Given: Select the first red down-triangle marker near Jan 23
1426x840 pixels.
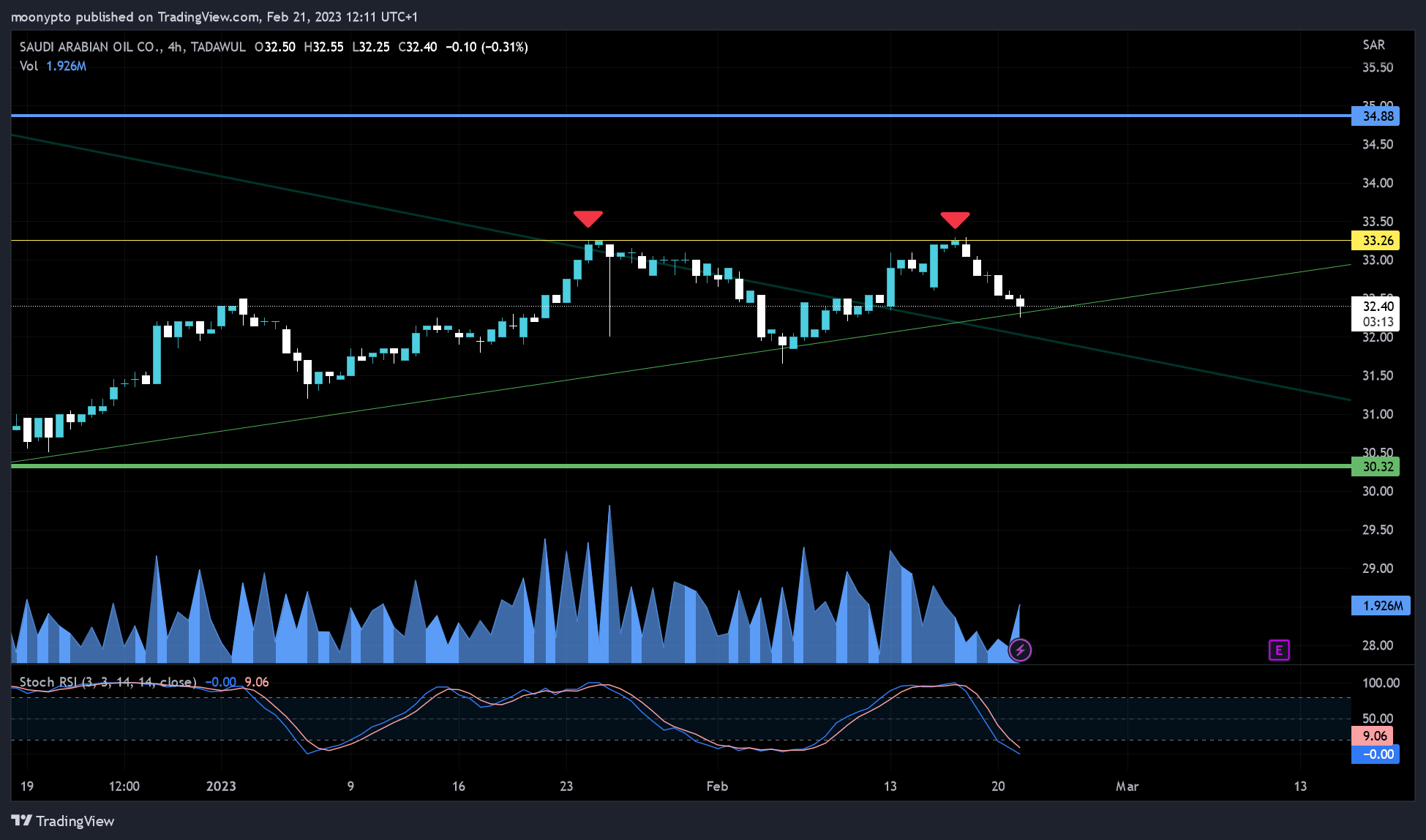Looking at the screenshot, I should (x=588, y=219).
